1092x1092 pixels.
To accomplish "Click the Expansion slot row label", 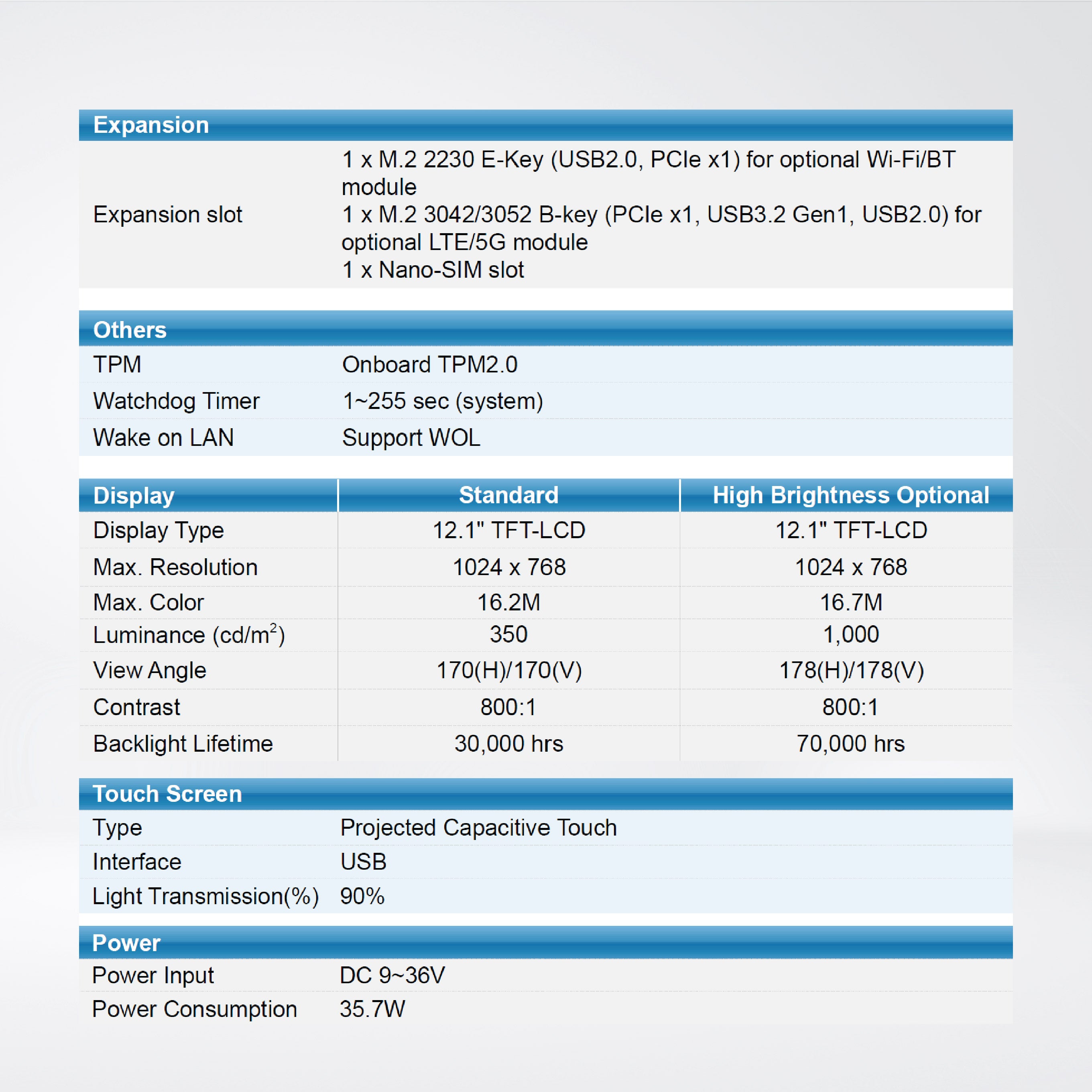I will click(x=169, y=215).
